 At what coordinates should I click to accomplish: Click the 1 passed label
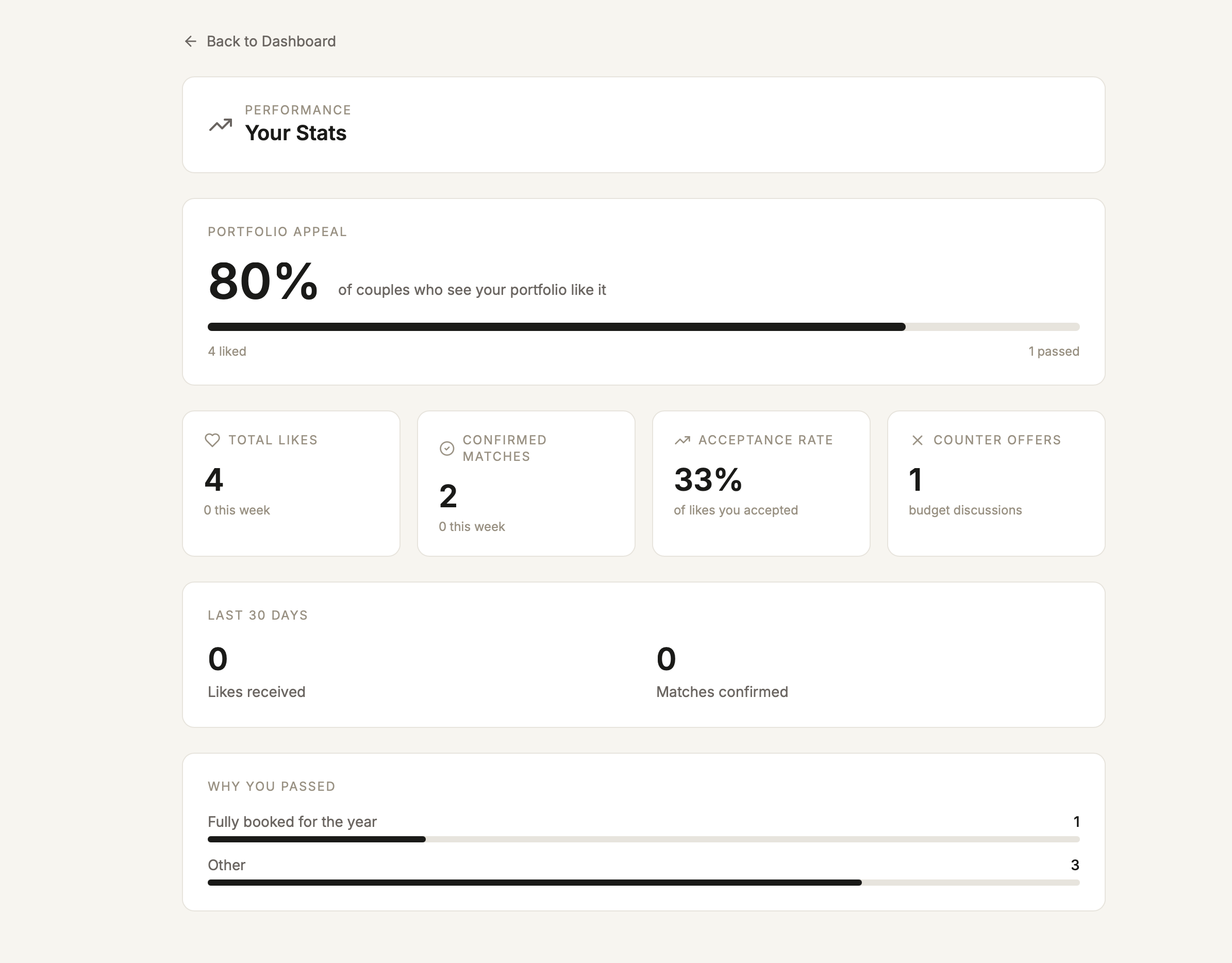(x=1053, y=352)
